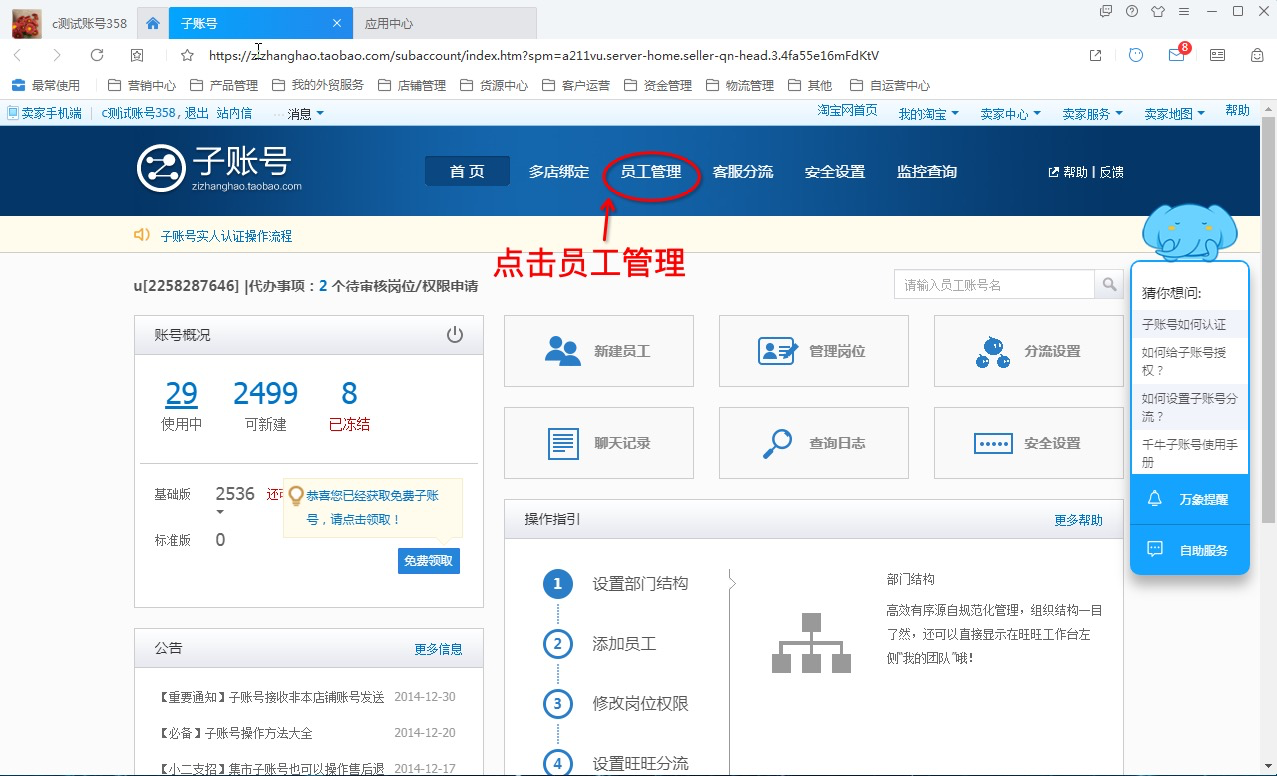
Task: Expand 卖家中心 dropdown menu
Action: click(1010, 114)
